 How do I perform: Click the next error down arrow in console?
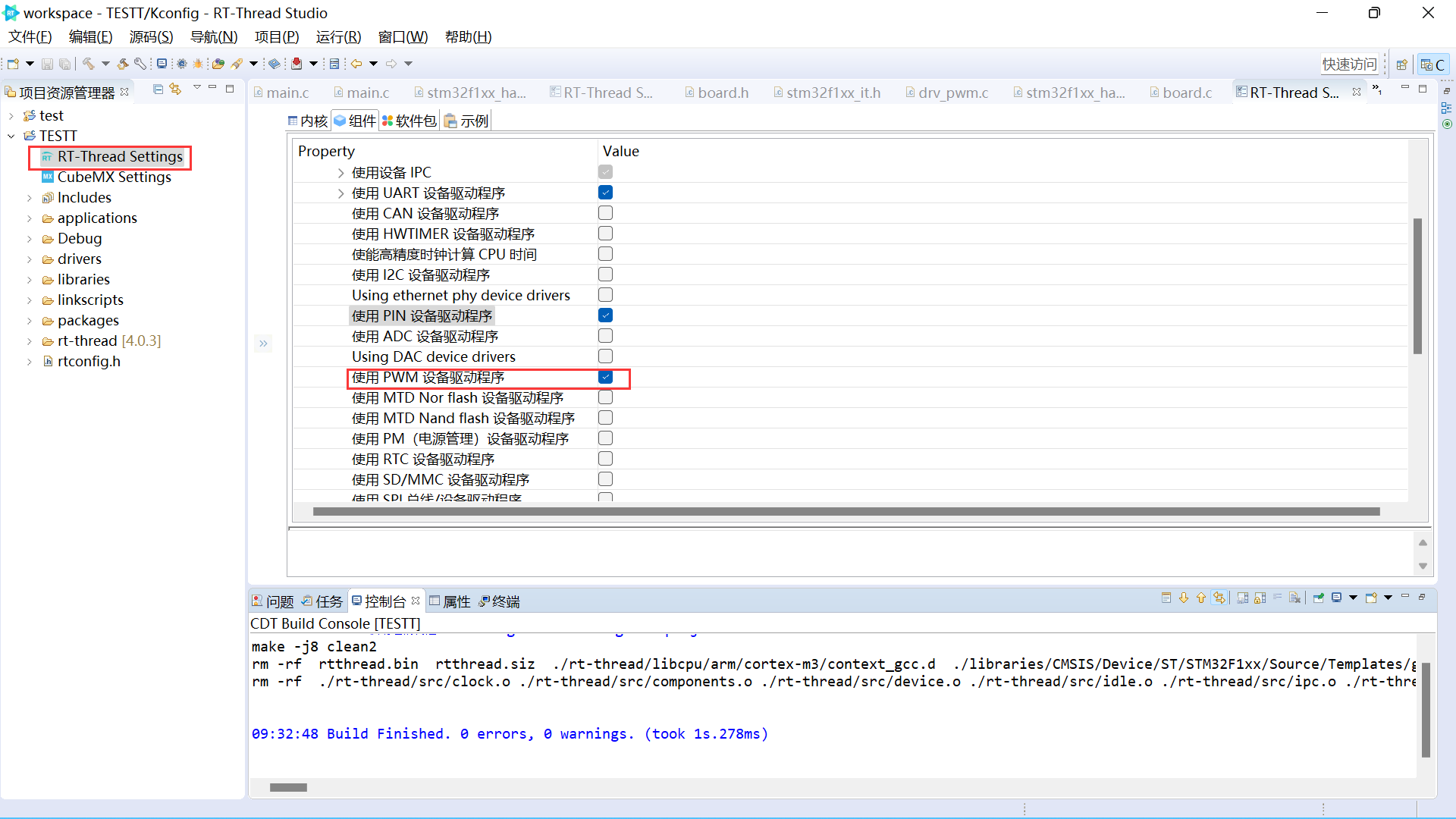(x=1184, y=598)
